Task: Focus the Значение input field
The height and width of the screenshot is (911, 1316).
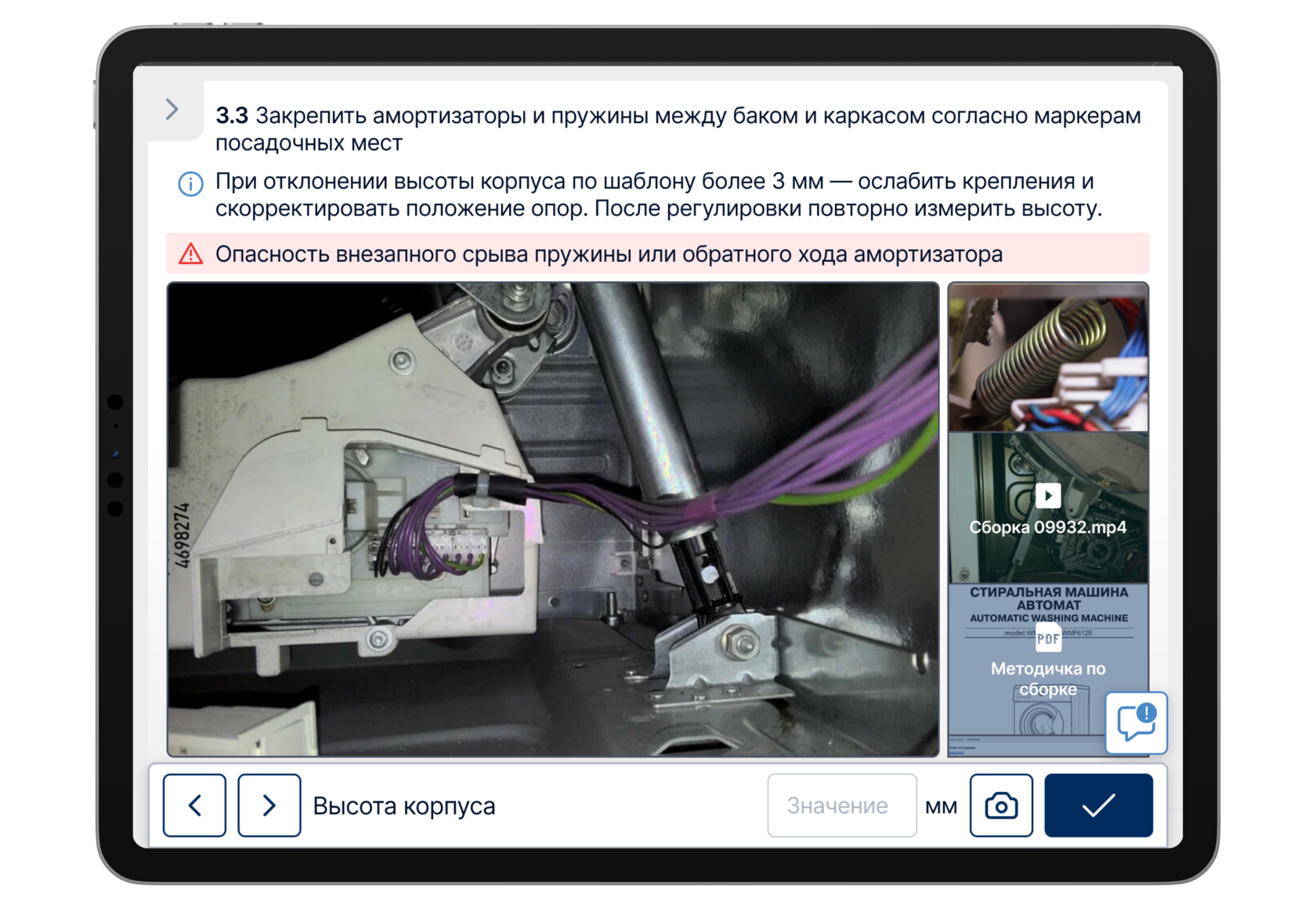Action: coord(842,805)
